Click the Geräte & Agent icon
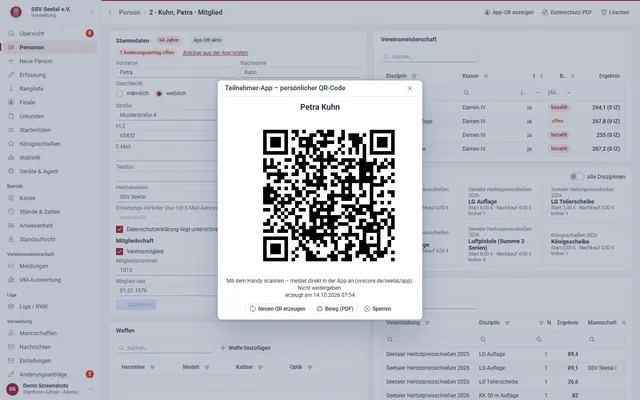 pyautogui.click(x=11, y=171)
